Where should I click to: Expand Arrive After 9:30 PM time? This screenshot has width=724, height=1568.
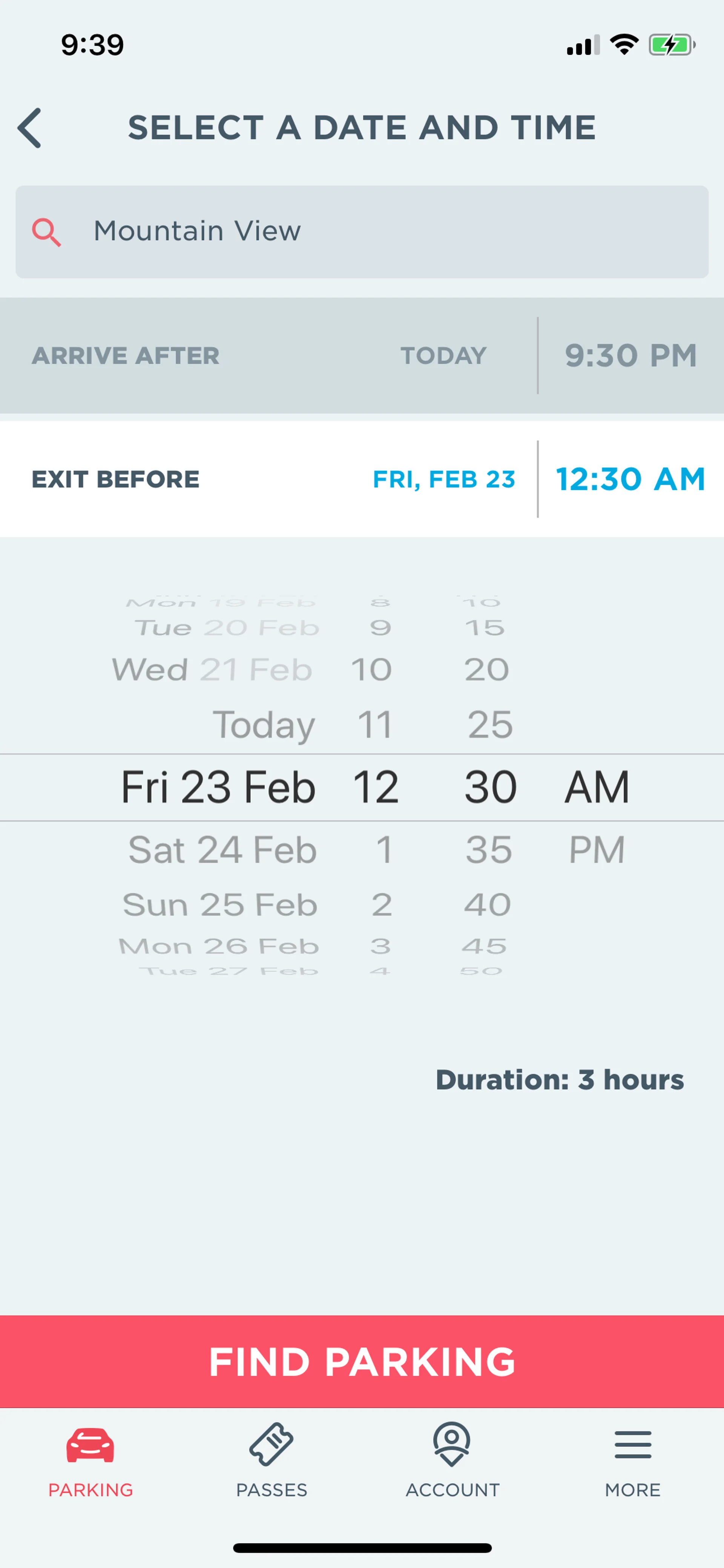coord(630,355)
